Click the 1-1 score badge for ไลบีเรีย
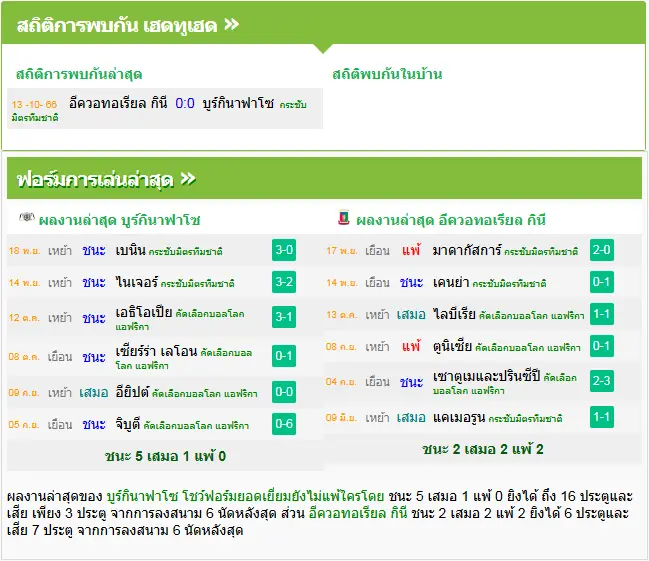The image size is (649, 561). (601, 314)
